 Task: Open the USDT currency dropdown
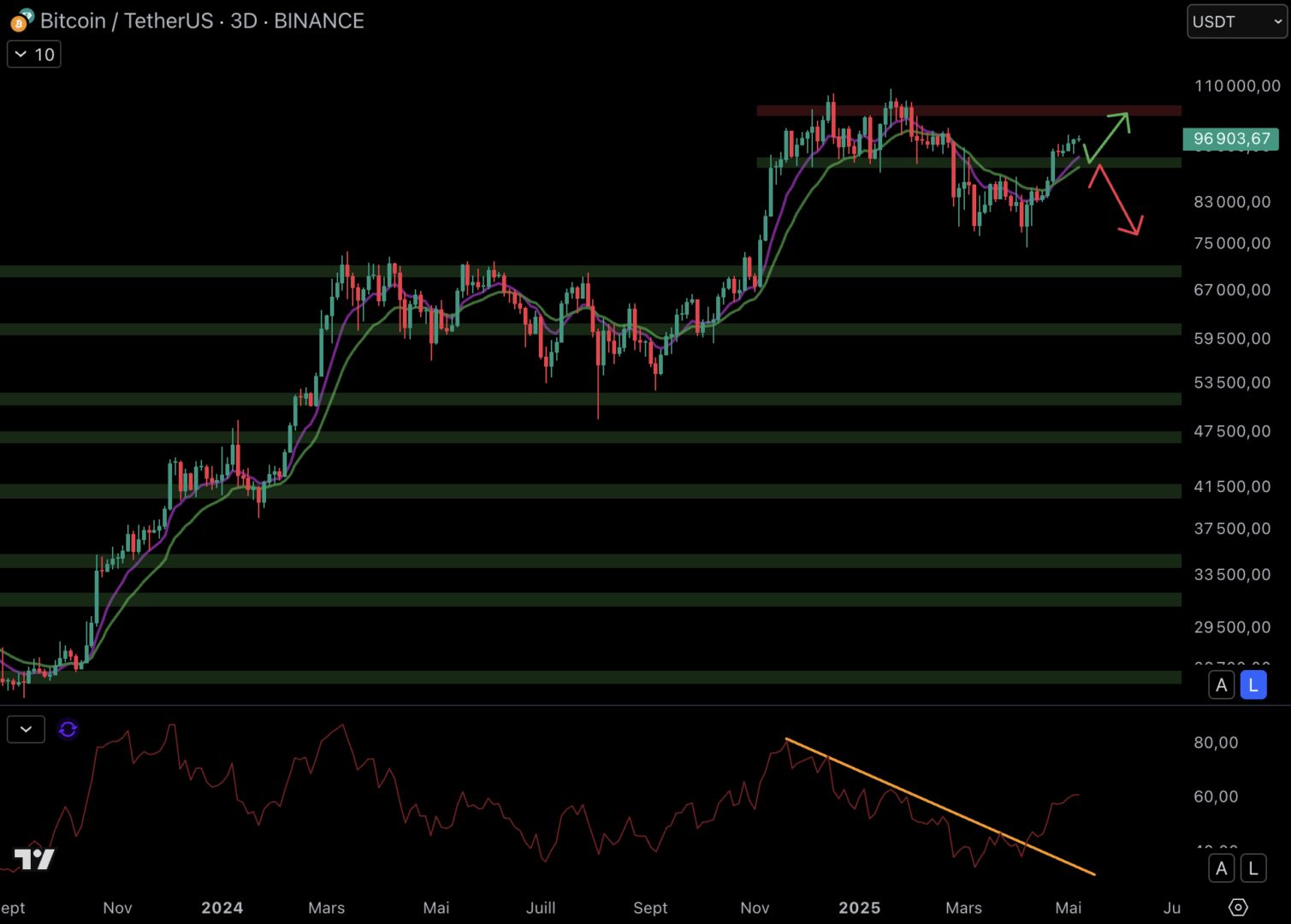[1237, 21]
